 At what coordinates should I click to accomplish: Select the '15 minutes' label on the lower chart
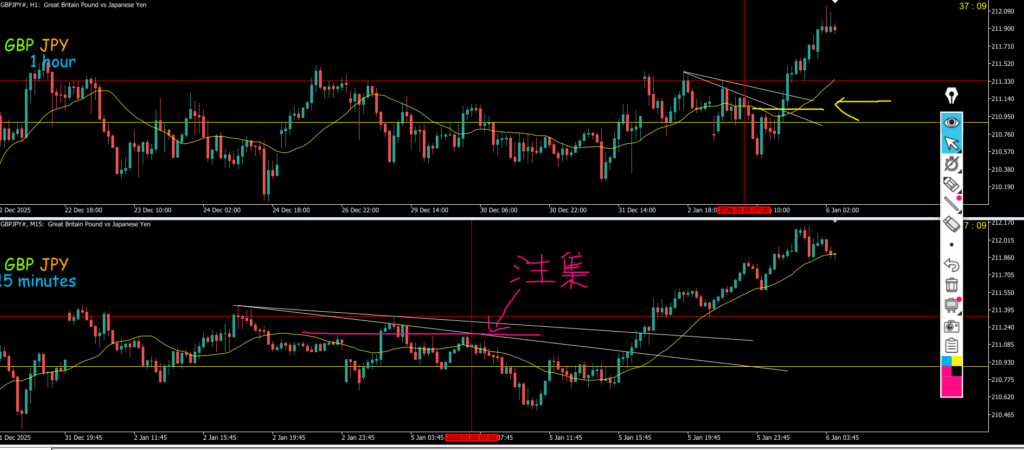pos(38,281)
